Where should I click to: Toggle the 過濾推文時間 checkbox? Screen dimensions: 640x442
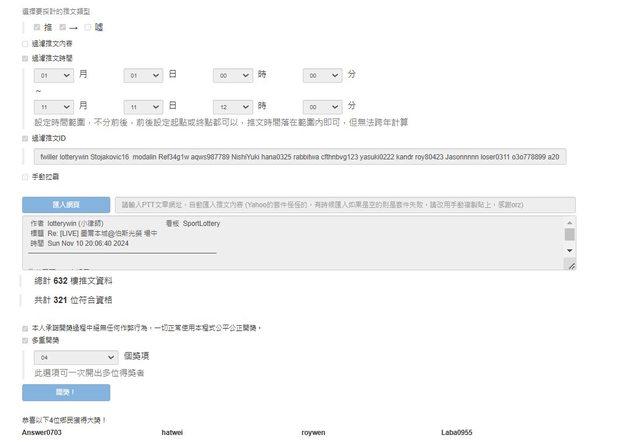(x=25, y=59)
